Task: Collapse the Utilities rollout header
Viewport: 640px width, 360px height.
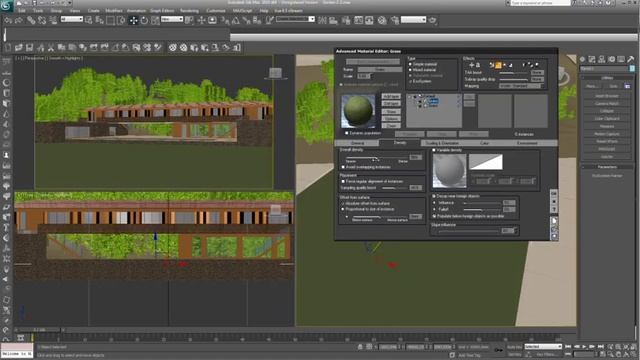Action: pyautogui.click(x=607, y=78)
